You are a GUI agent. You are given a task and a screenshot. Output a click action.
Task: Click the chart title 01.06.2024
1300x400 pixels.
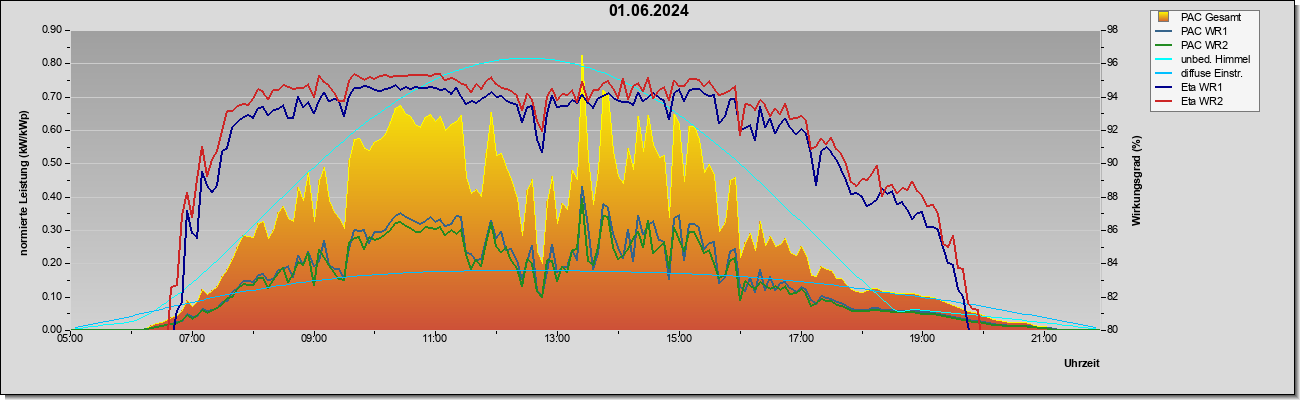(x=648, y=11)
